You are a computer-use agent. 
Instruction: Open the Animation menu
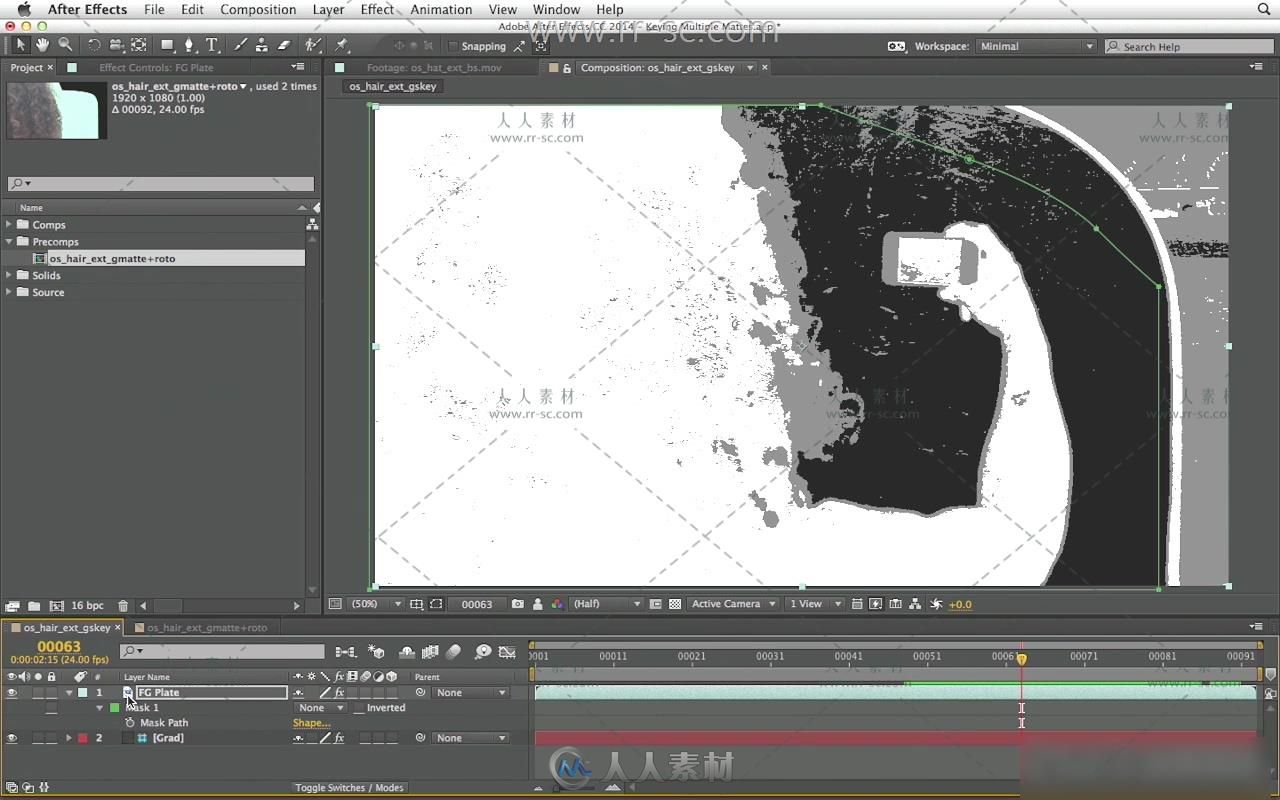441,9
